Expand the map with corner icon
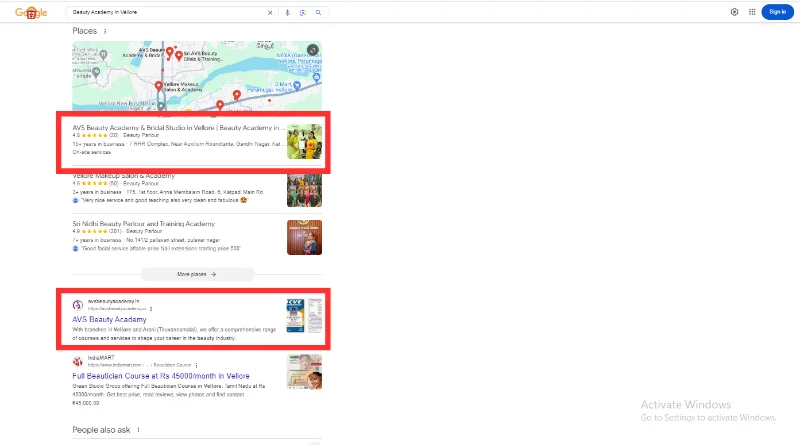Image resolution: width=800 pixels, height=445 pixels. (313, 50)
